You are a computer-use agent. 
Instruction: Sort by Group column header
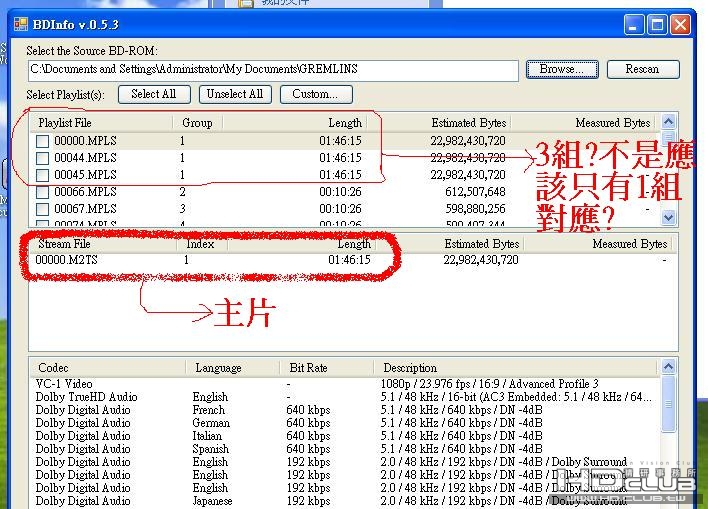[197, 123]
